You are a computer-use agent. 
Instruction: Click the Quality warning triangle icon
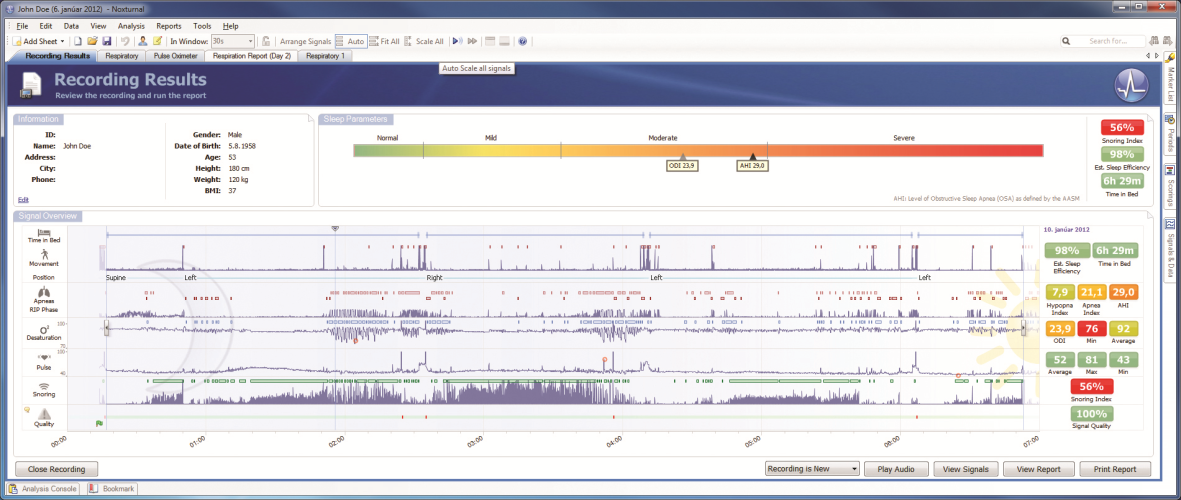coord(43,415)
